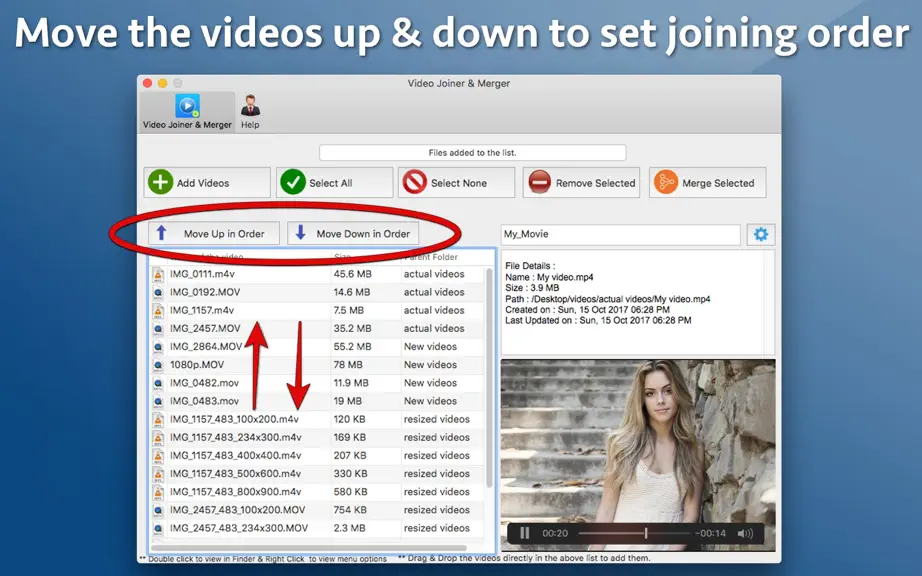Screen dimensions: 922x576
Task: Click the Select All button label
Action: 330,183
